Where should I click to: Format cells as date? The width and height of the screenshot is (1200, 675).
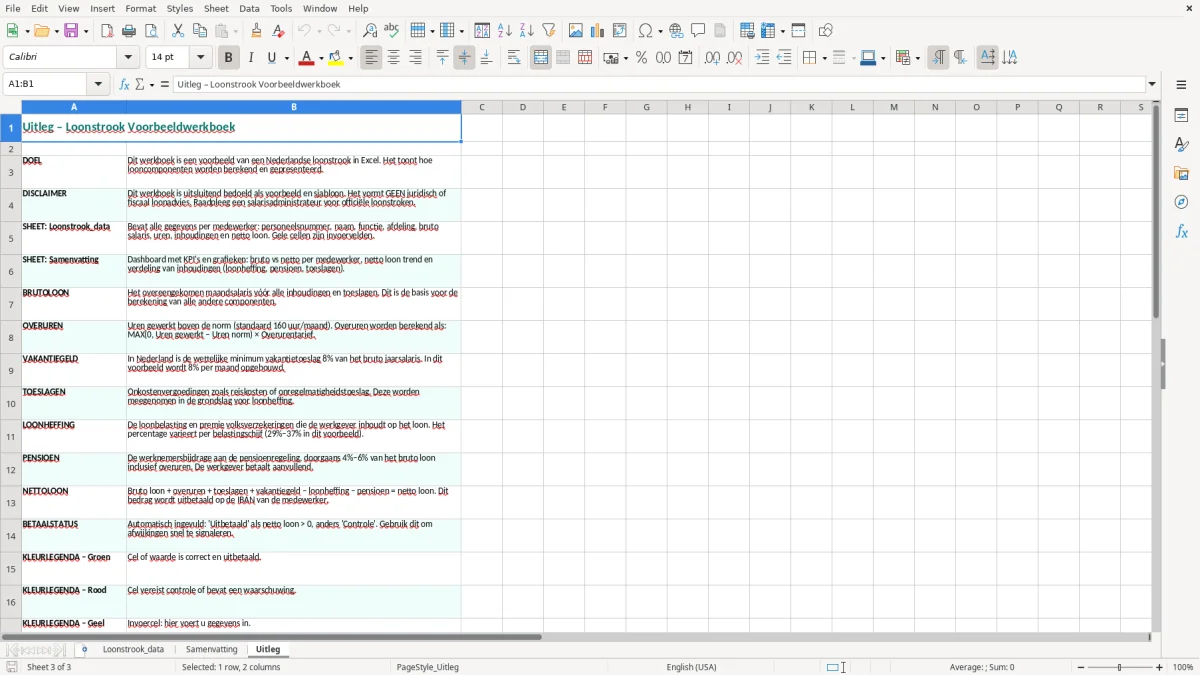(x=686, y=58)
